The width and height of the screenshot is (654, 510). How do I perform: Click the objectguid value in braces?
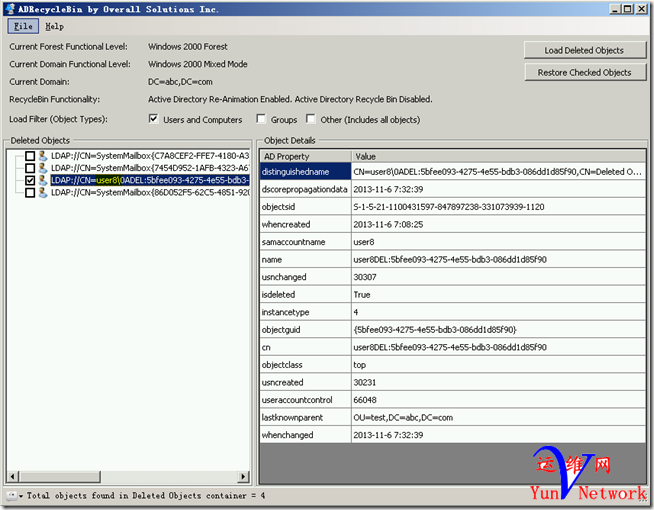tap(498, 329)
